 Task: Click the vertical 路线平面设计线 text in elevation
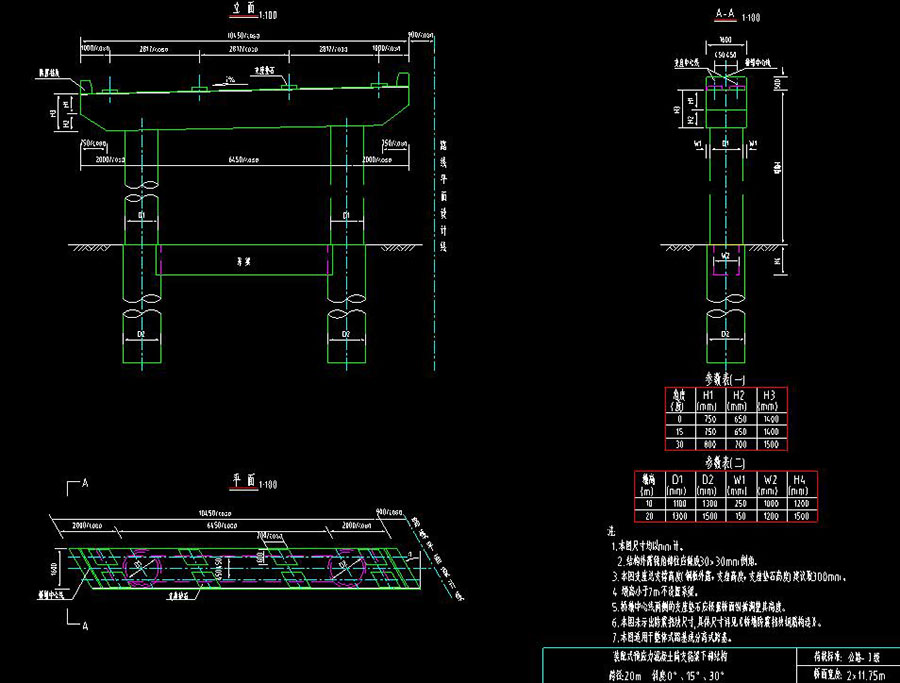(x=443, y=196)
